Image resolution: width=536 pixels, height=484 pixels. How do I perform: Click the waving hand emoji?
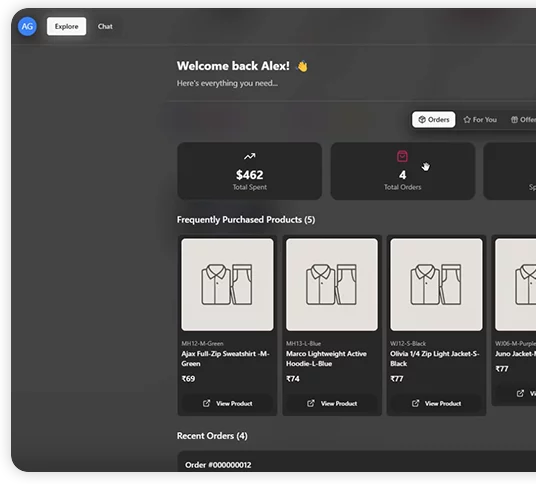pyautogui.click(x=302, y=66)
